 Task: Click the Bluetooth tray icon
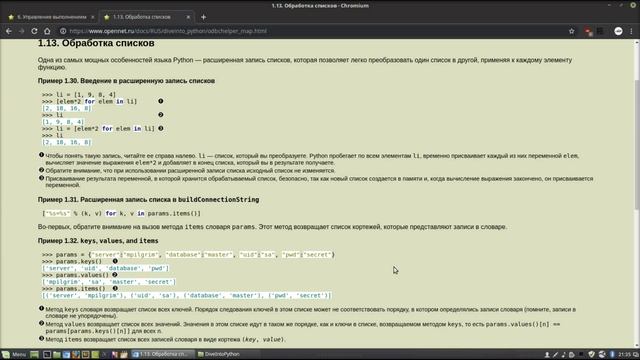(x=612, y=354)
